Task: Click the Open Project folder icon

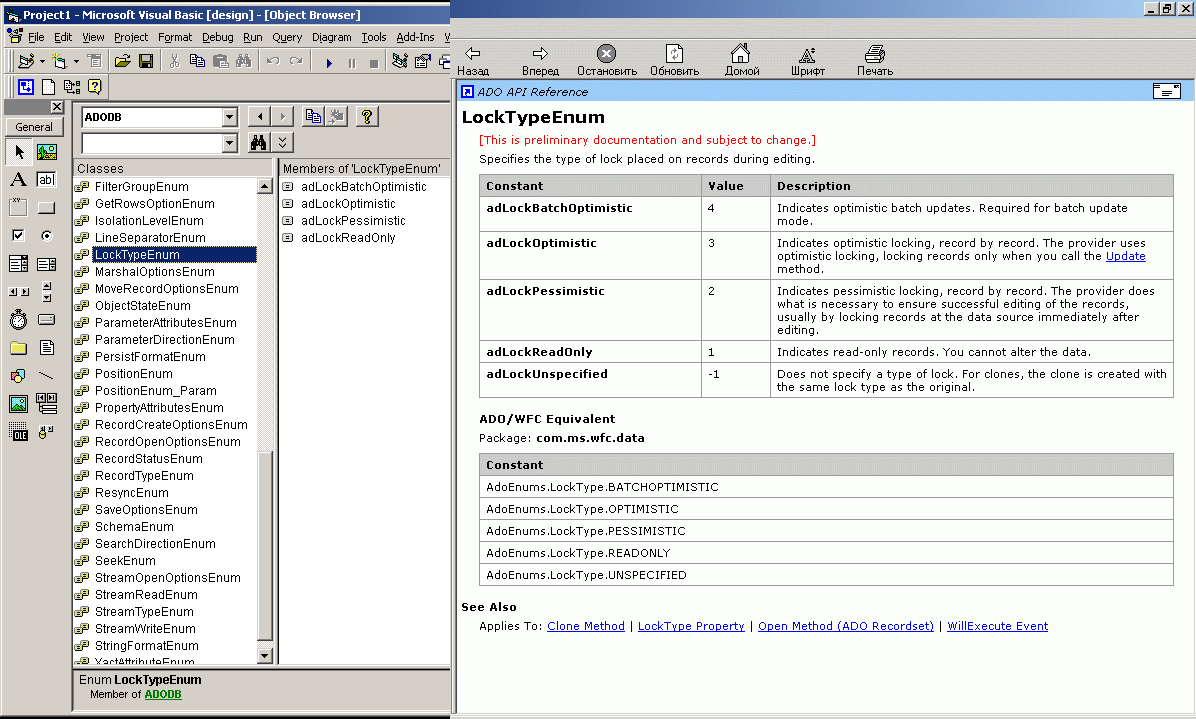Action: click(x=122, y=61)
